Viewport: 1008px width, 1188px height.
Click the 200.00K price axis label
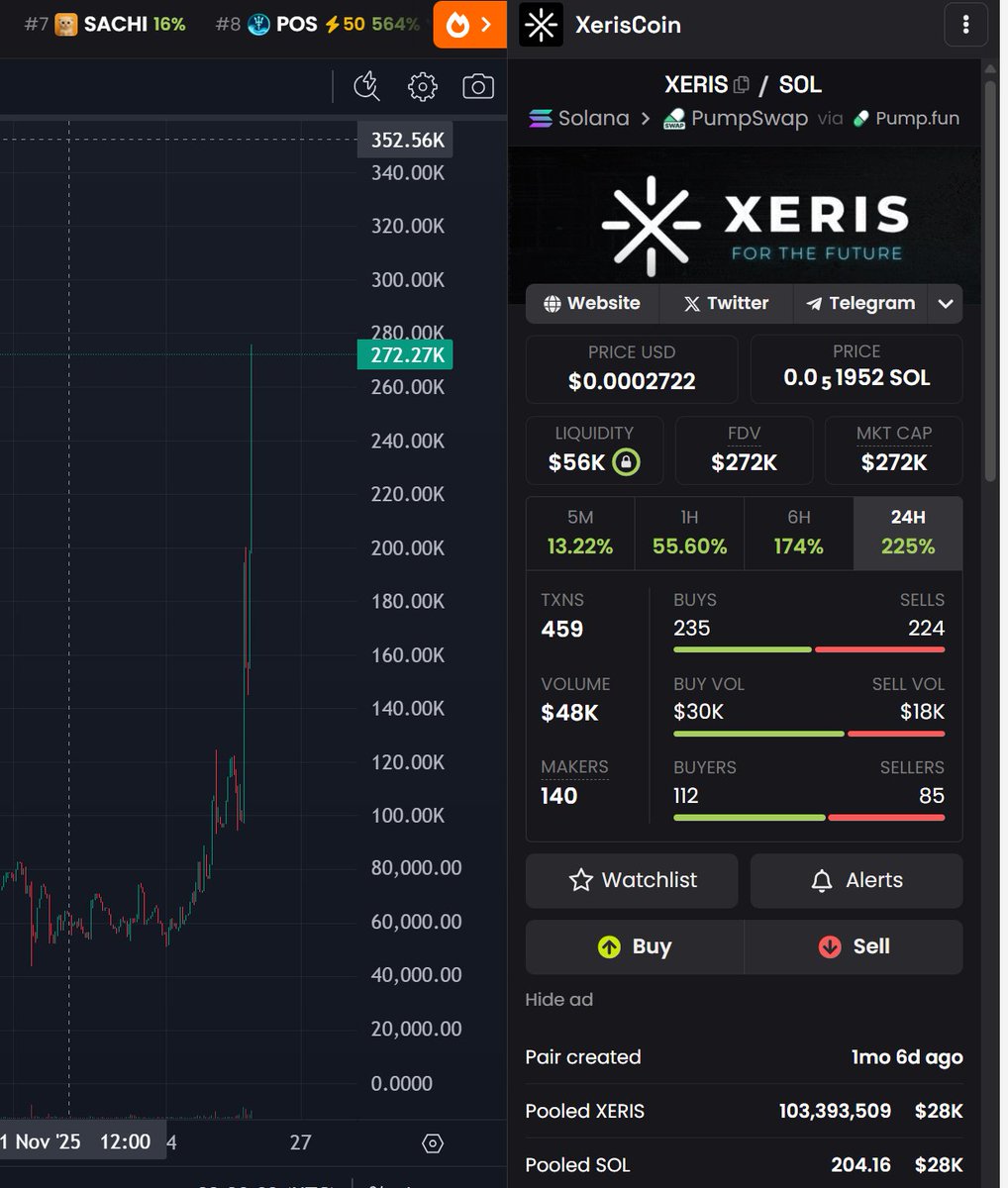(x=408, y=547)
